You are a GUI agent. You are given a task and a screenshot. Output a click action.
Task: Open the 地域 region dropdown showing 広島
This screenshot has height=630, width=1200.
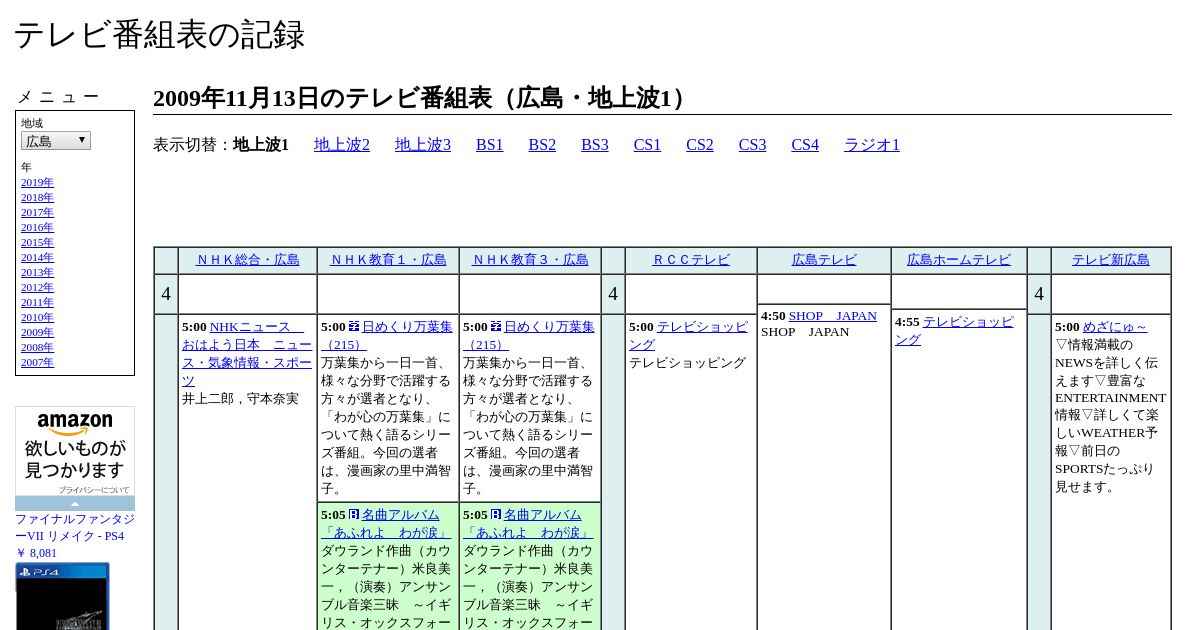point(56,141)
